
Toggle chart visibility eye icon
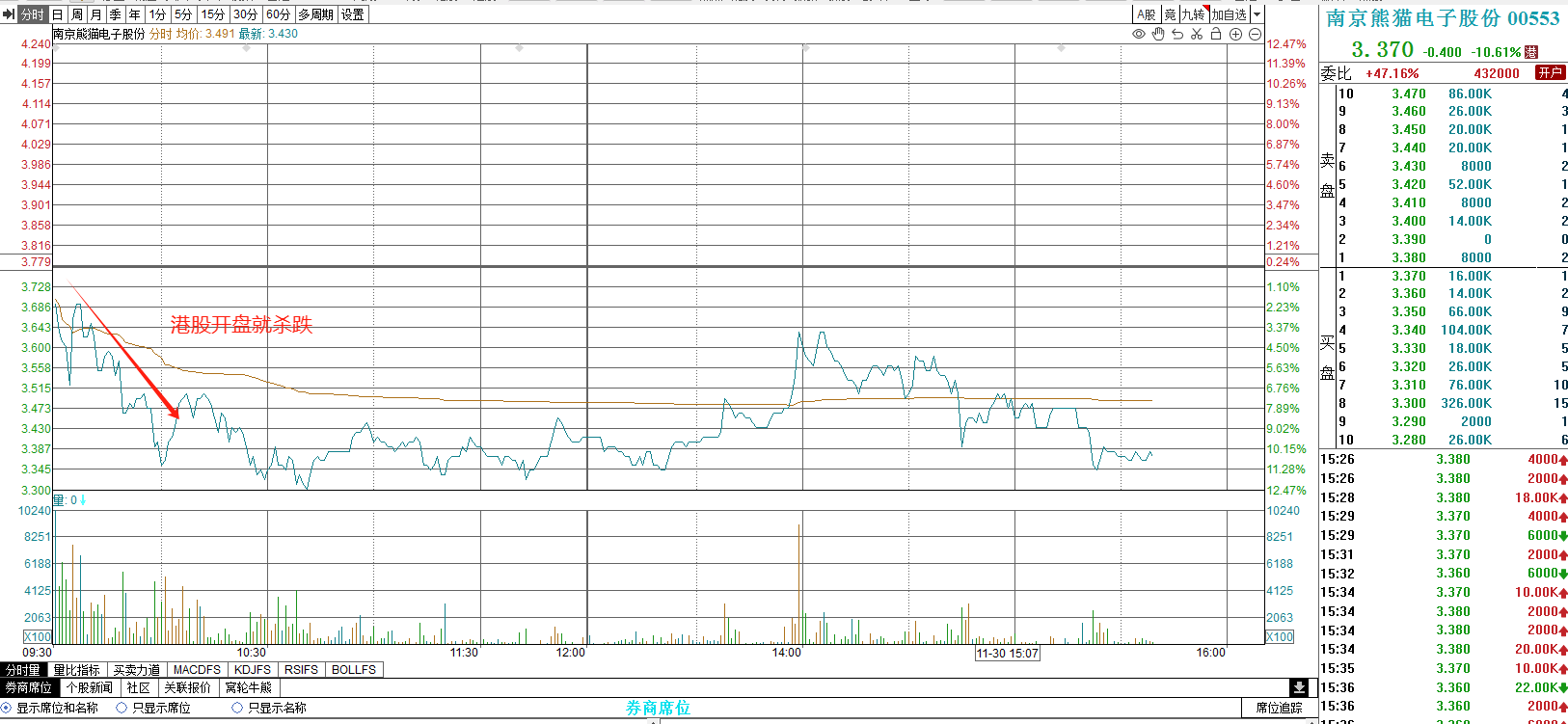(1139, 34)
